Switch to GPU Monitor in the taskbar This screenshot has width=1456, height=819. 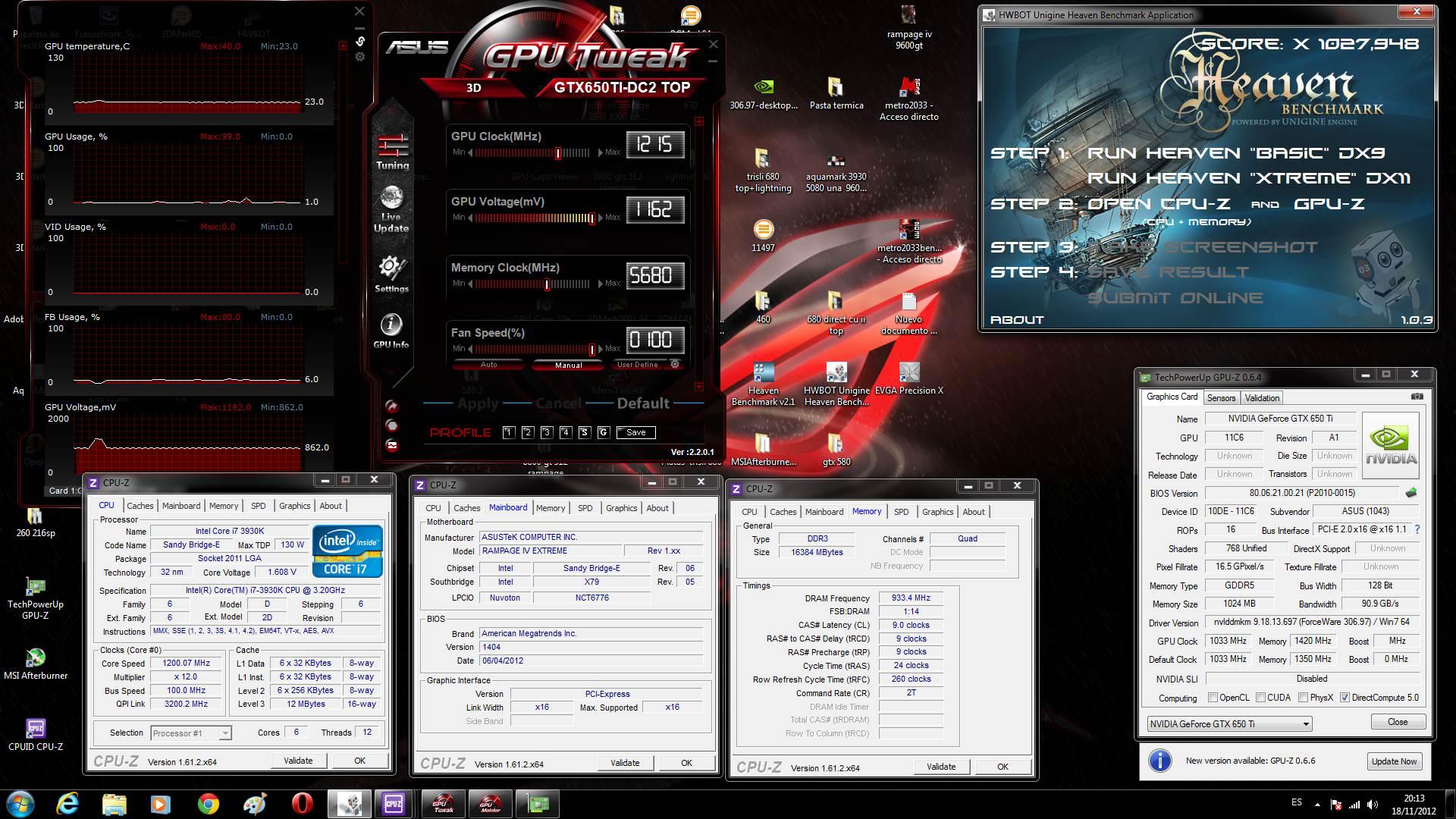pos(491,804)
